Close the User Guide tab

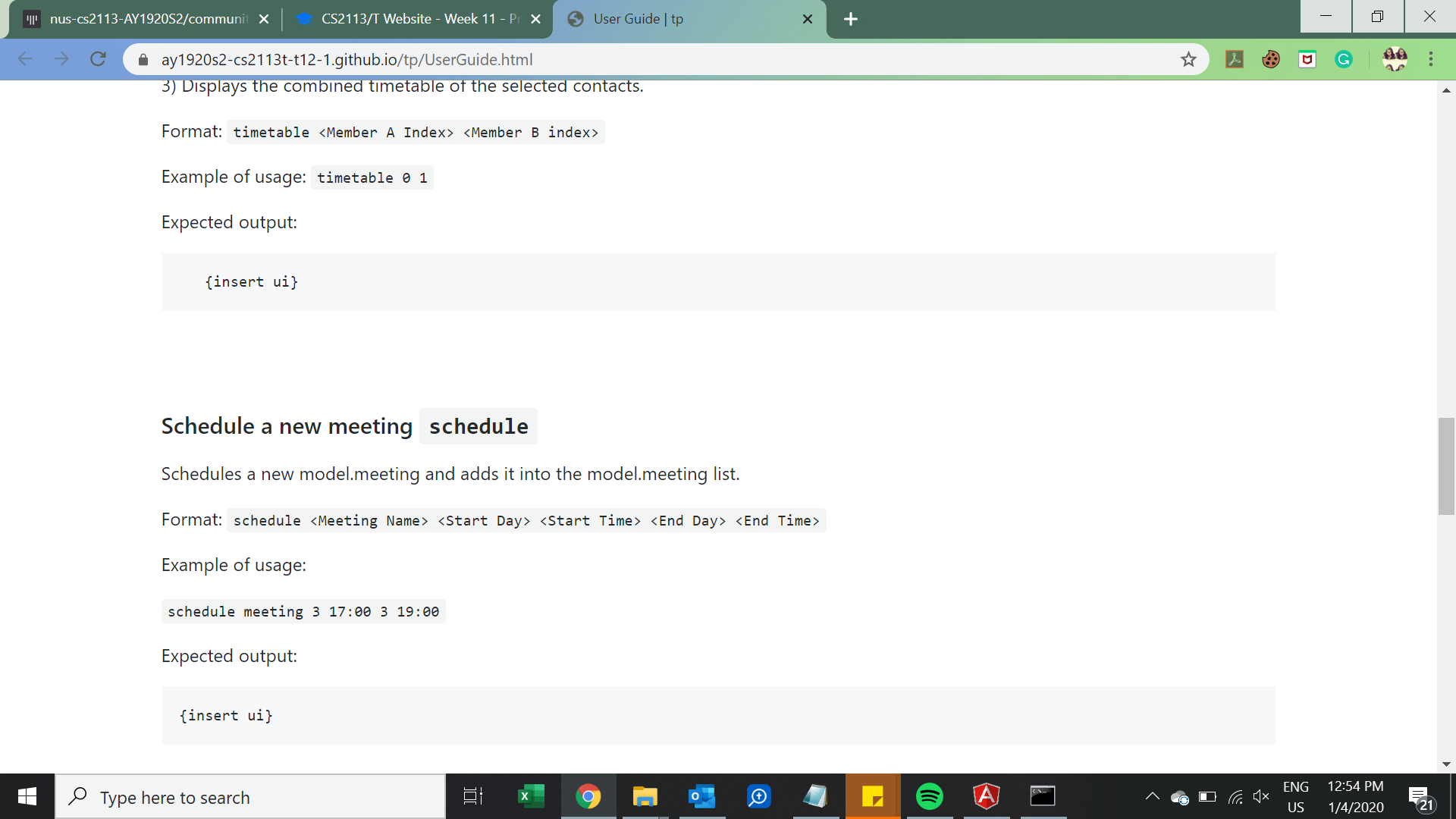808,19
